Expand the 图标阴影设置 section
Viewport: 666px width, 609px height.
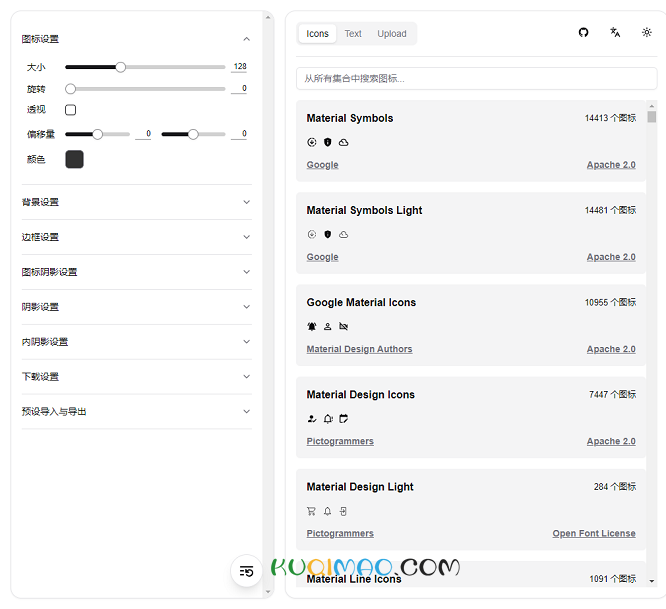tap(136, 272)
